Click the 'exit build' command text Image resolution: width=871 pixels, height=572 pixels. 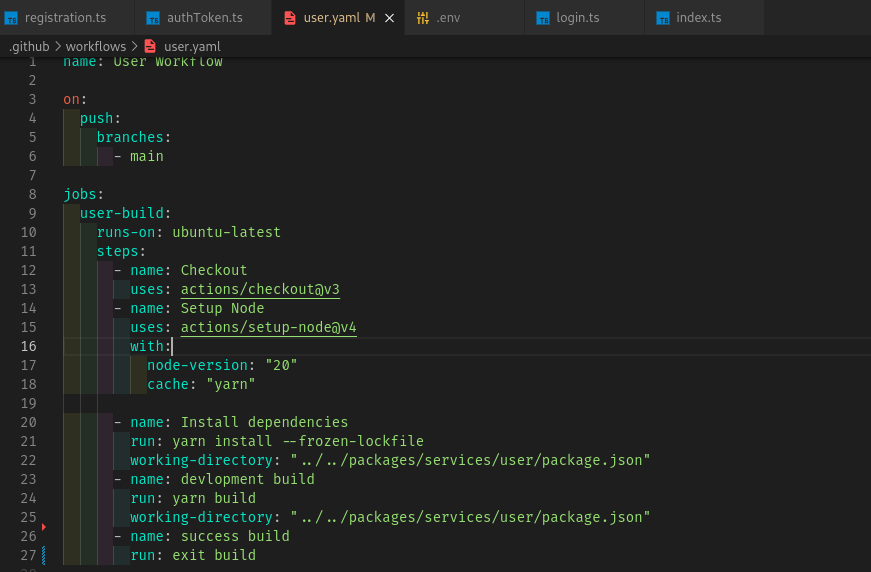[x=214, y=555]
